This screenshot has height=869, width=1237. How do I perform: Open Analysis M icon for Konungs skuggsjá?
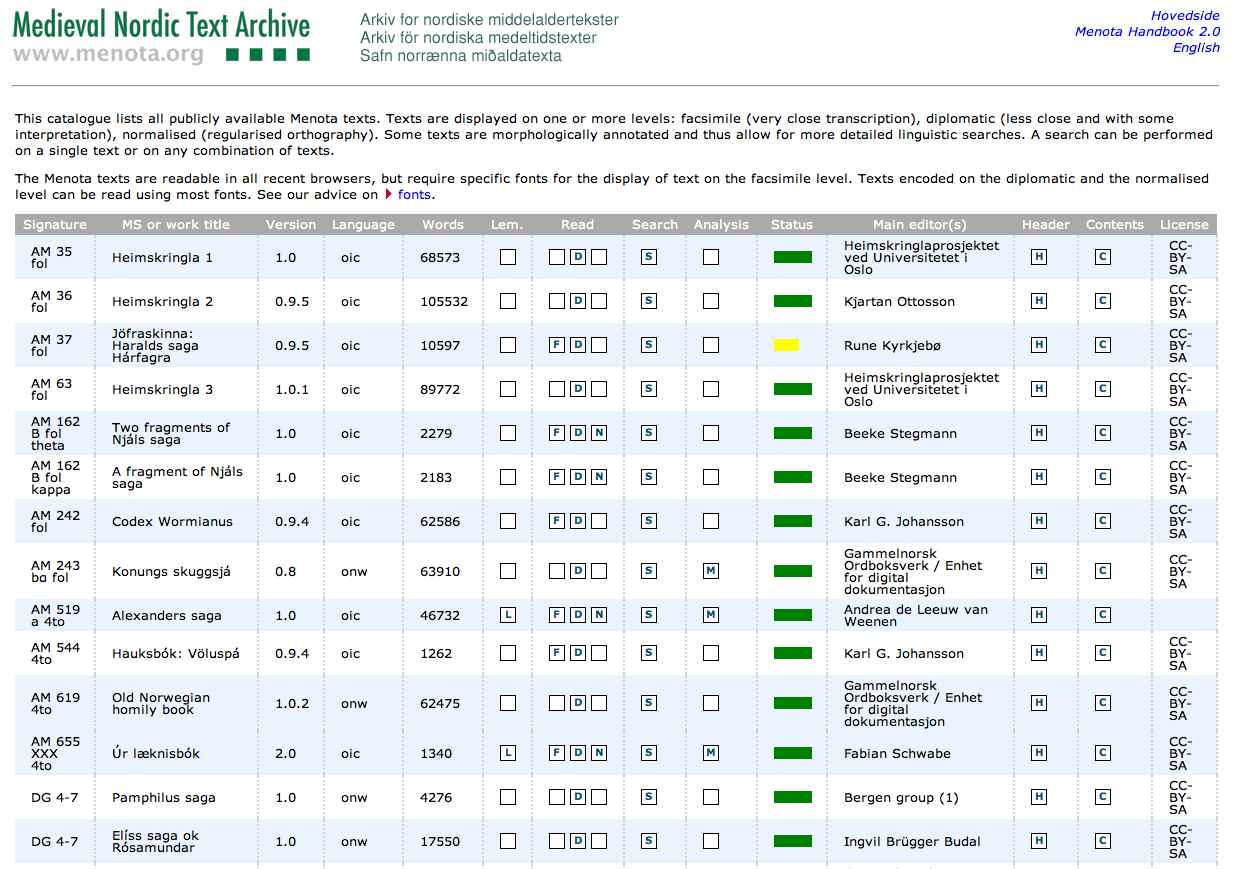[711, 571]
